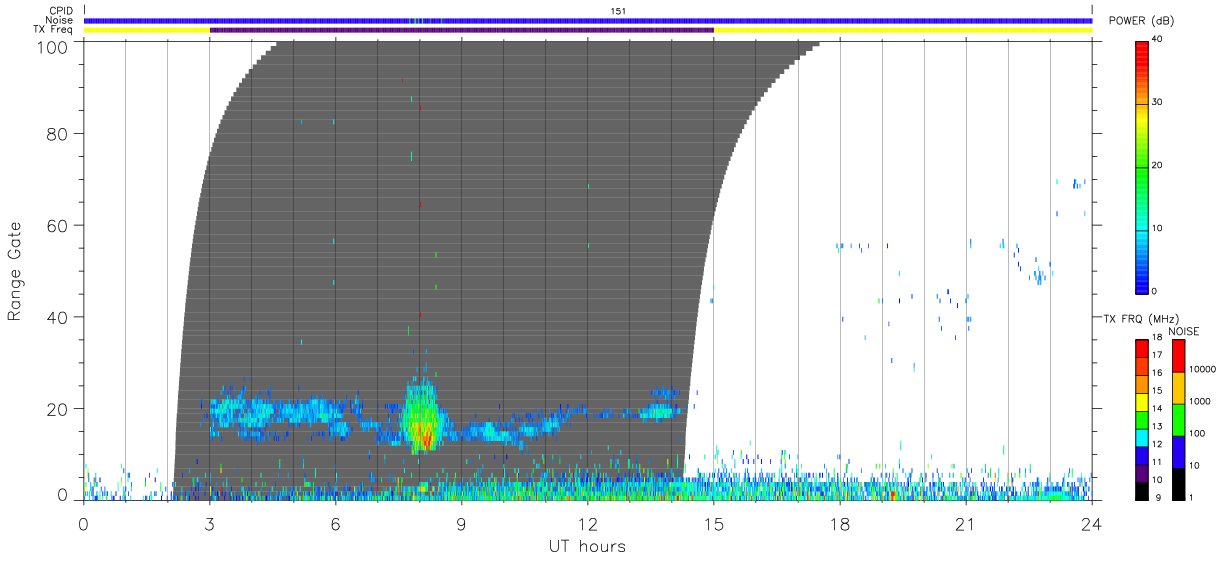Click the TX FRQ (MHz) colorbar

click(1142, 419)
